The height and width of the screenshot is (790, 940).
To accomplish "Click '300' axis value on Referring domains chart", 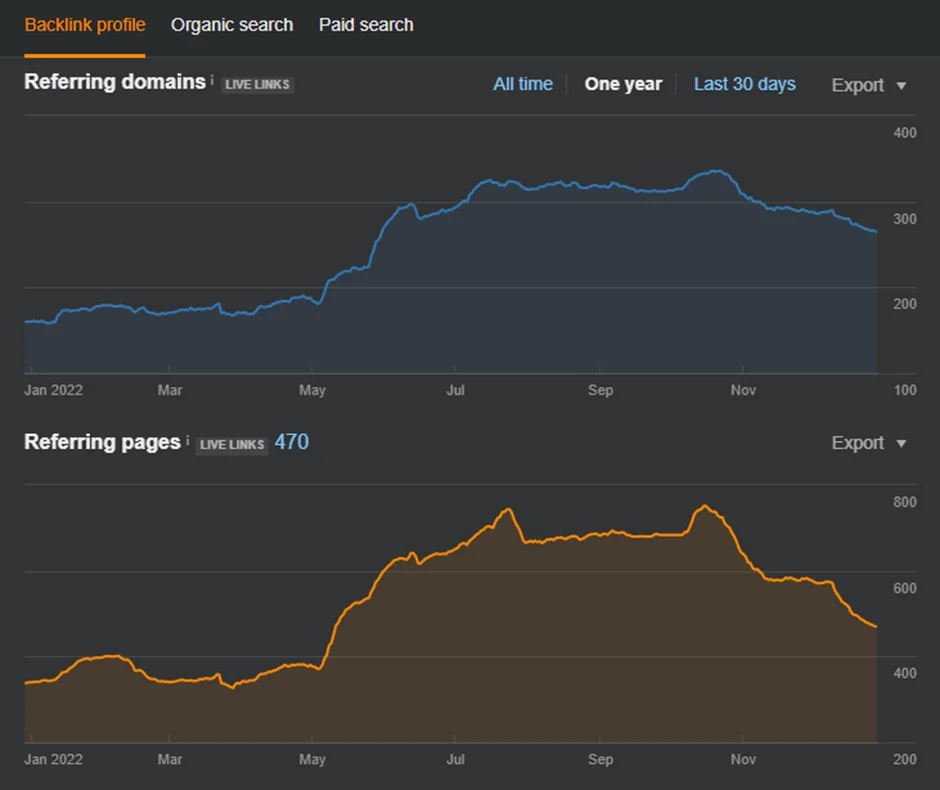I will click(905, 219).
